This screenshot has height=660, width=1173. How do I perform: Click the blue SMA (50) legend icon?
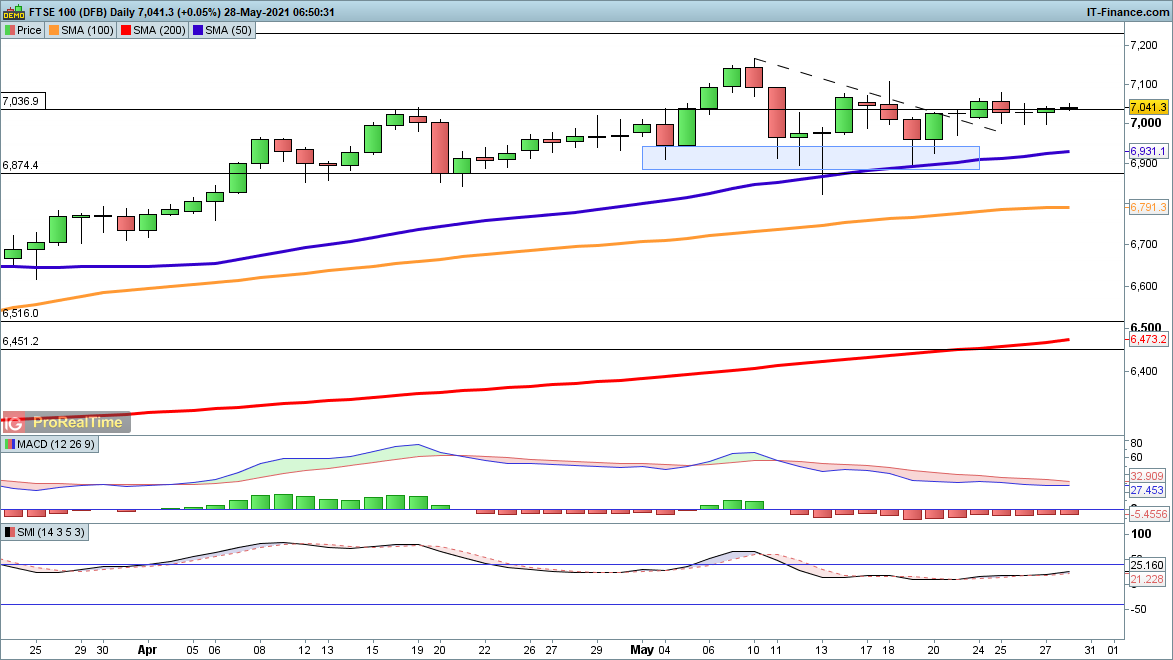pyautogui.click(x=198, y=31)
